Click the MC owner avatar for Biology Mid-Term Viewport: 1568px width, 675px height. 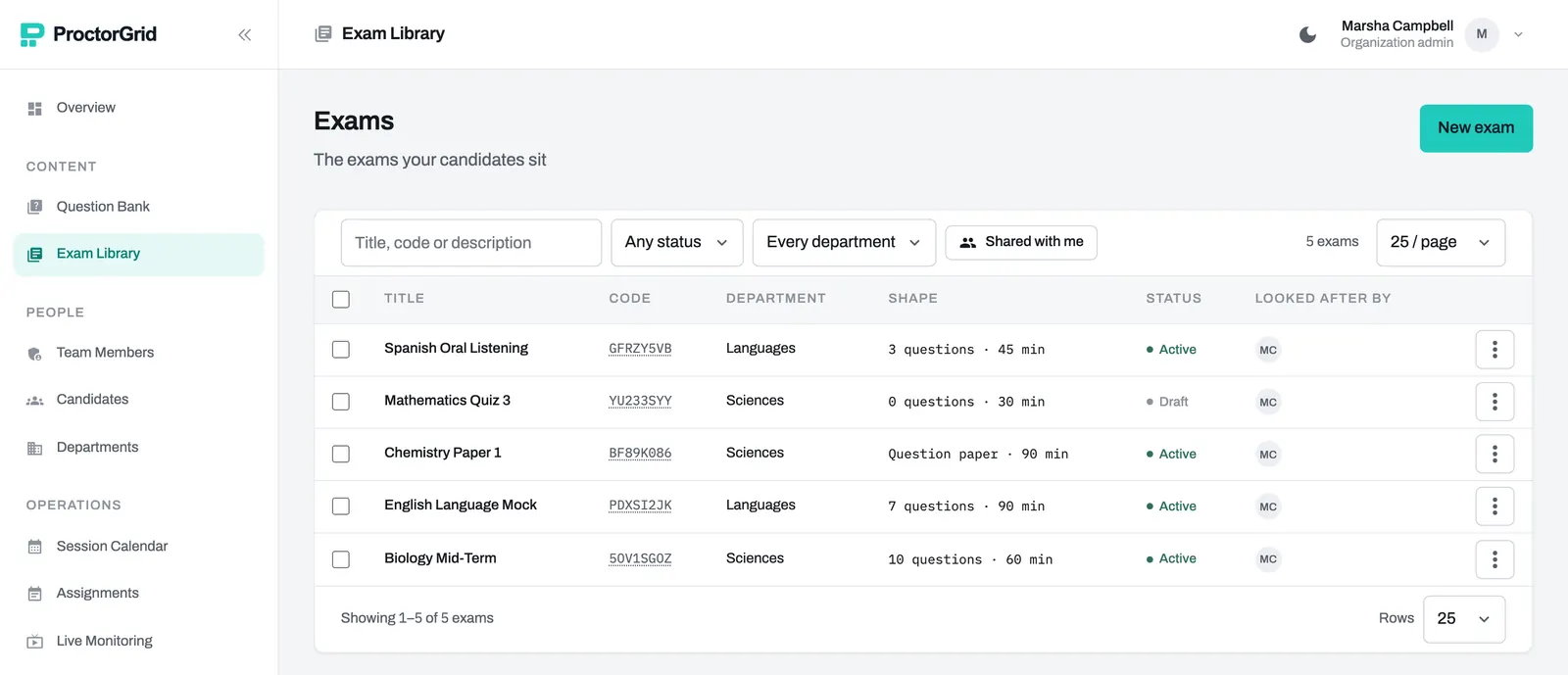(x=1268, y=559)
